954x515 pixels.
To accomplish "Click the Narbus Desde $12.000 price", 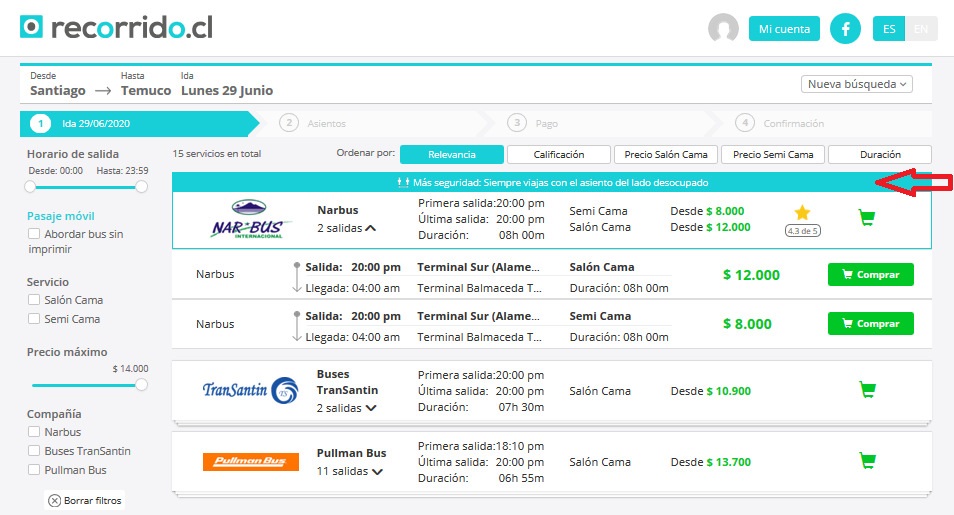I will (x=710, y=227).
